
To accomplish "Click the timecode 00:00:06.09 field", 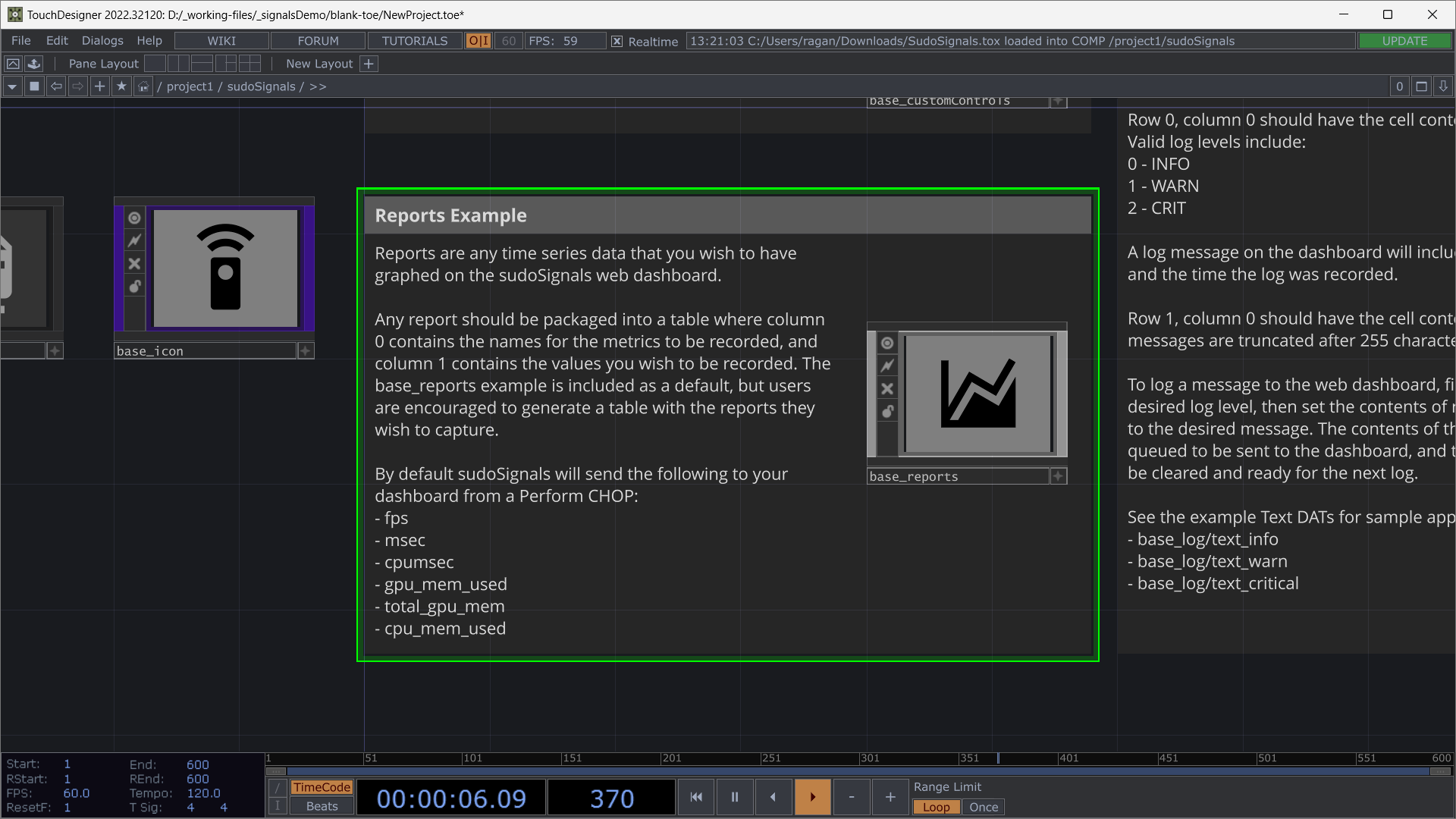I will pyautogui.click(x=451, y=799).
